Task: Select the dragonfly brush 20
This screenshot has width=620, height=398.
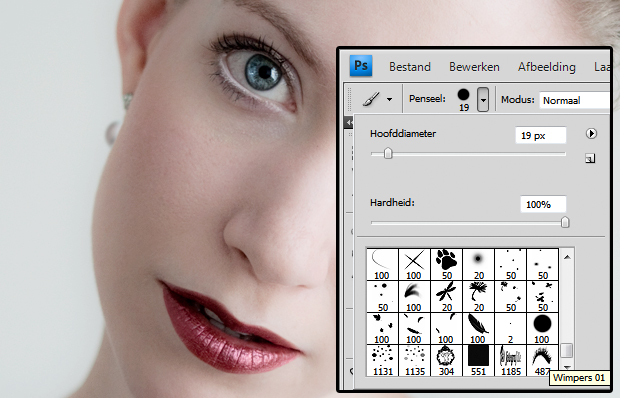Action: (446, 296)
